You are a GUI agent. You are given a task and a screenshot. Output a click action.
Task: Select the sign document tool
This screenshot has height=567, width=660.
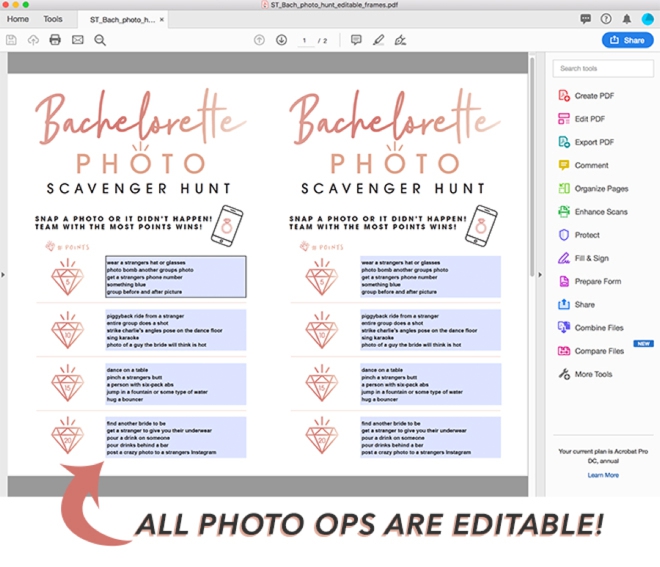(x=400, y=40)
